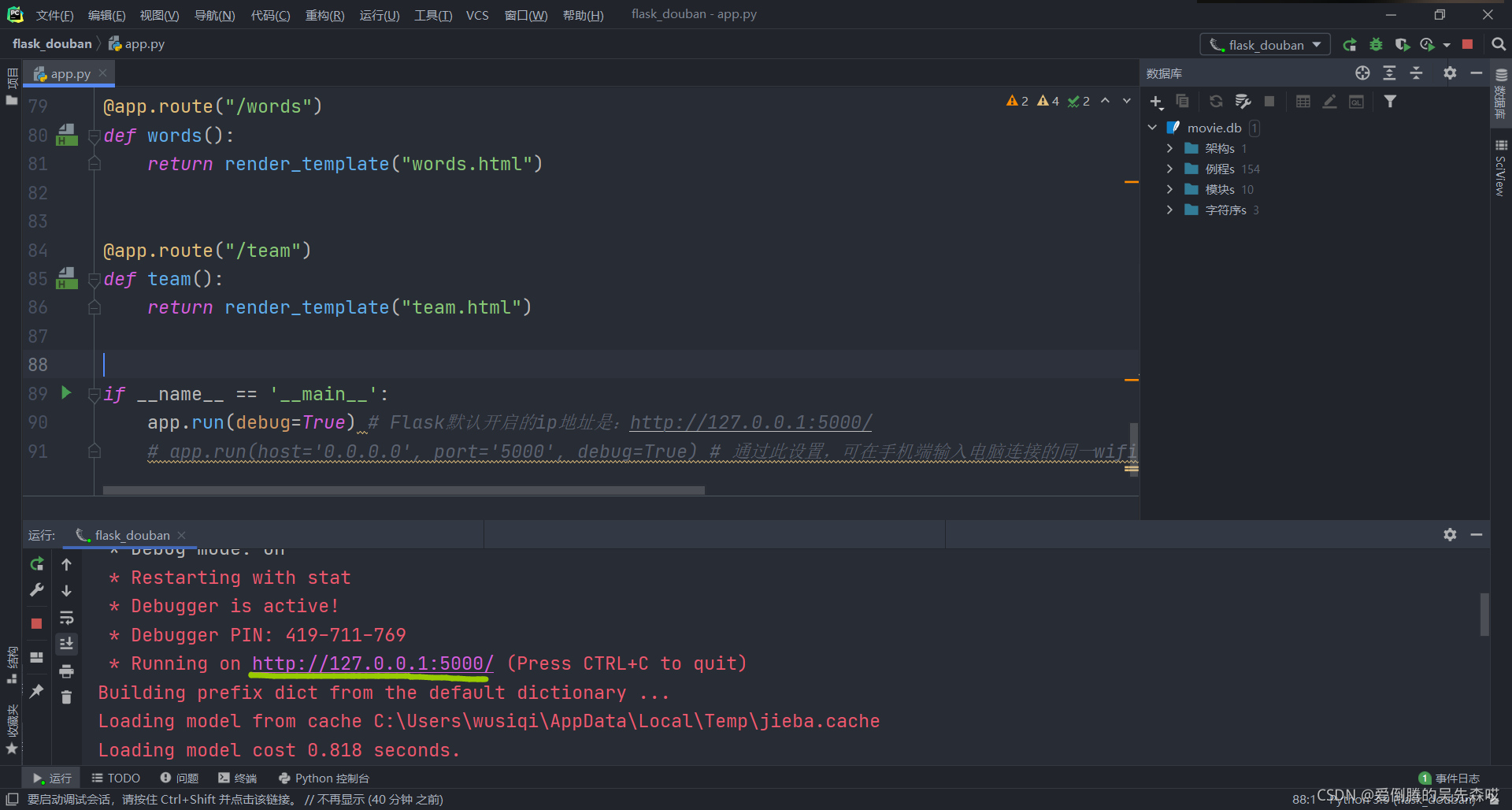Image resolution: width=1512 pixels, height=810 pixels.
Task: Expand the 架构s folder
Action: 1169,148
